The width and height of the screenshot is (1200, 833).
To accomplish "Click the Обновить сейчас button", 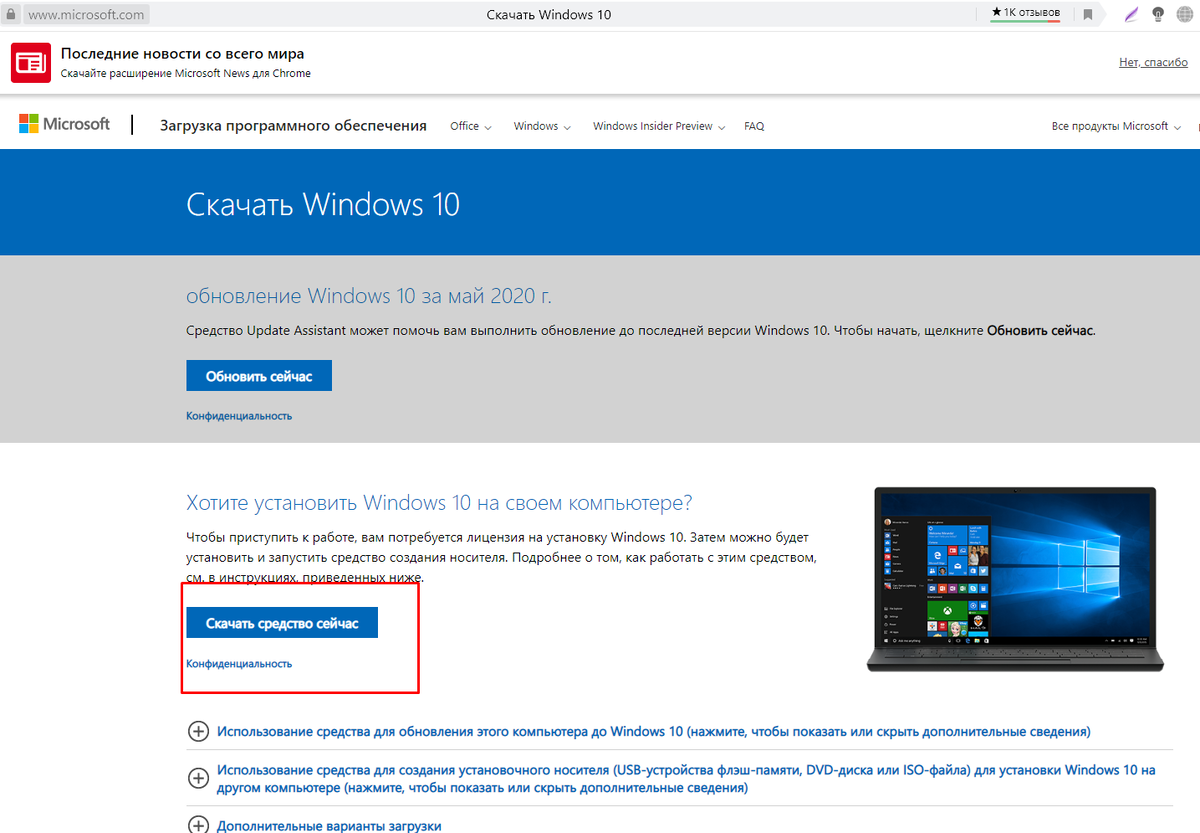I will coord(258,375).
